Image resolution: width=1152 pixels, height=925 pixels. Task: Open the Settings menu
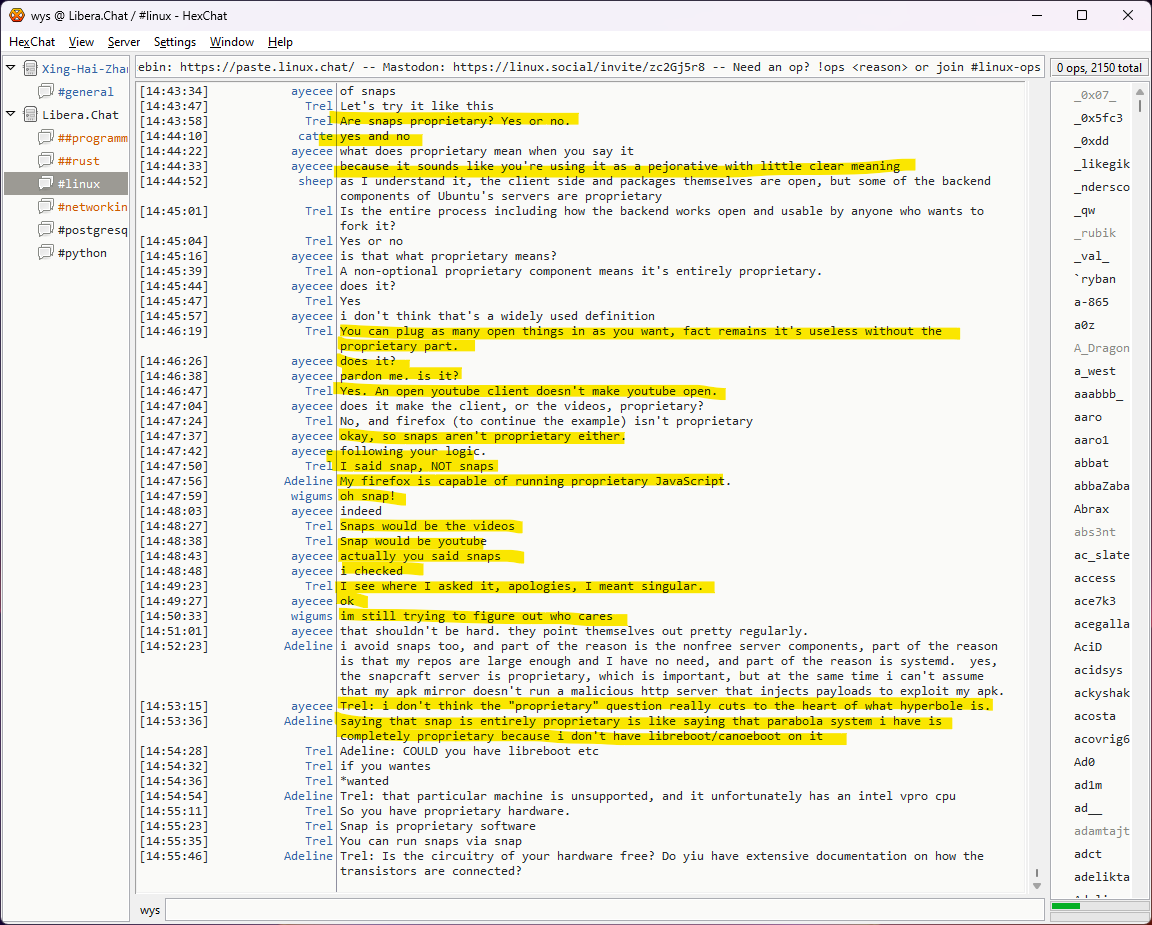[x=175, y=42]
